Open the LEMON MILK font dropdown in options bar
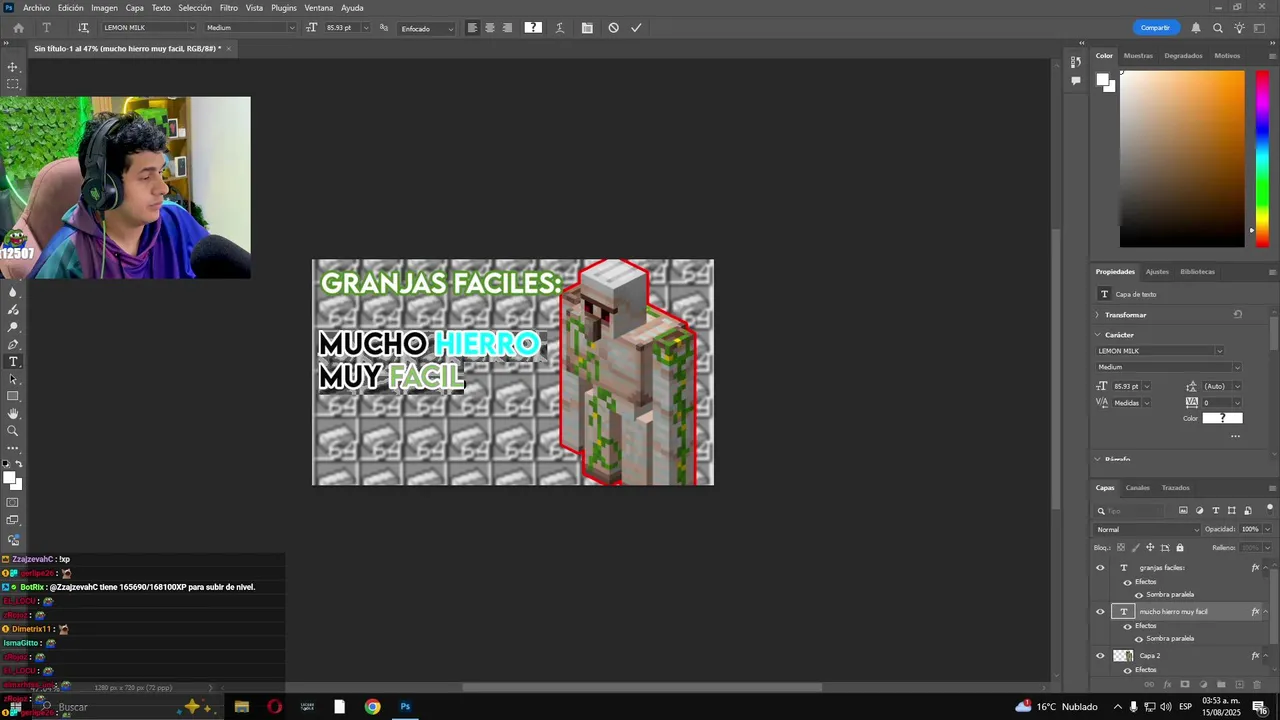Image resolution: width=1280 pixels, height=720 pixels. click(x=191, y=28)
